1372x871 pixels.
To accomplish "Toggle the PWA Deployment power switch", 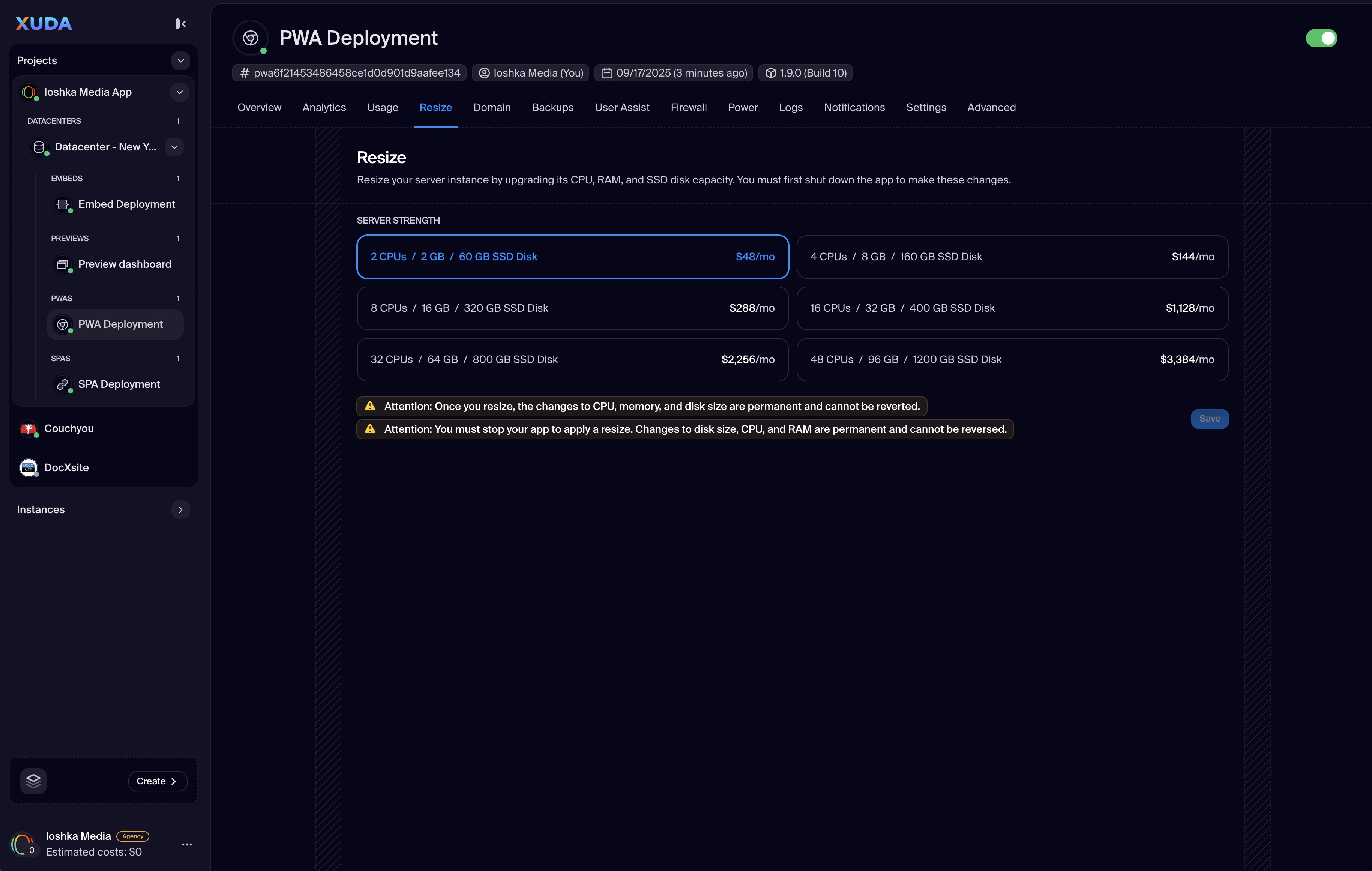I will [x=1321, y=38].
